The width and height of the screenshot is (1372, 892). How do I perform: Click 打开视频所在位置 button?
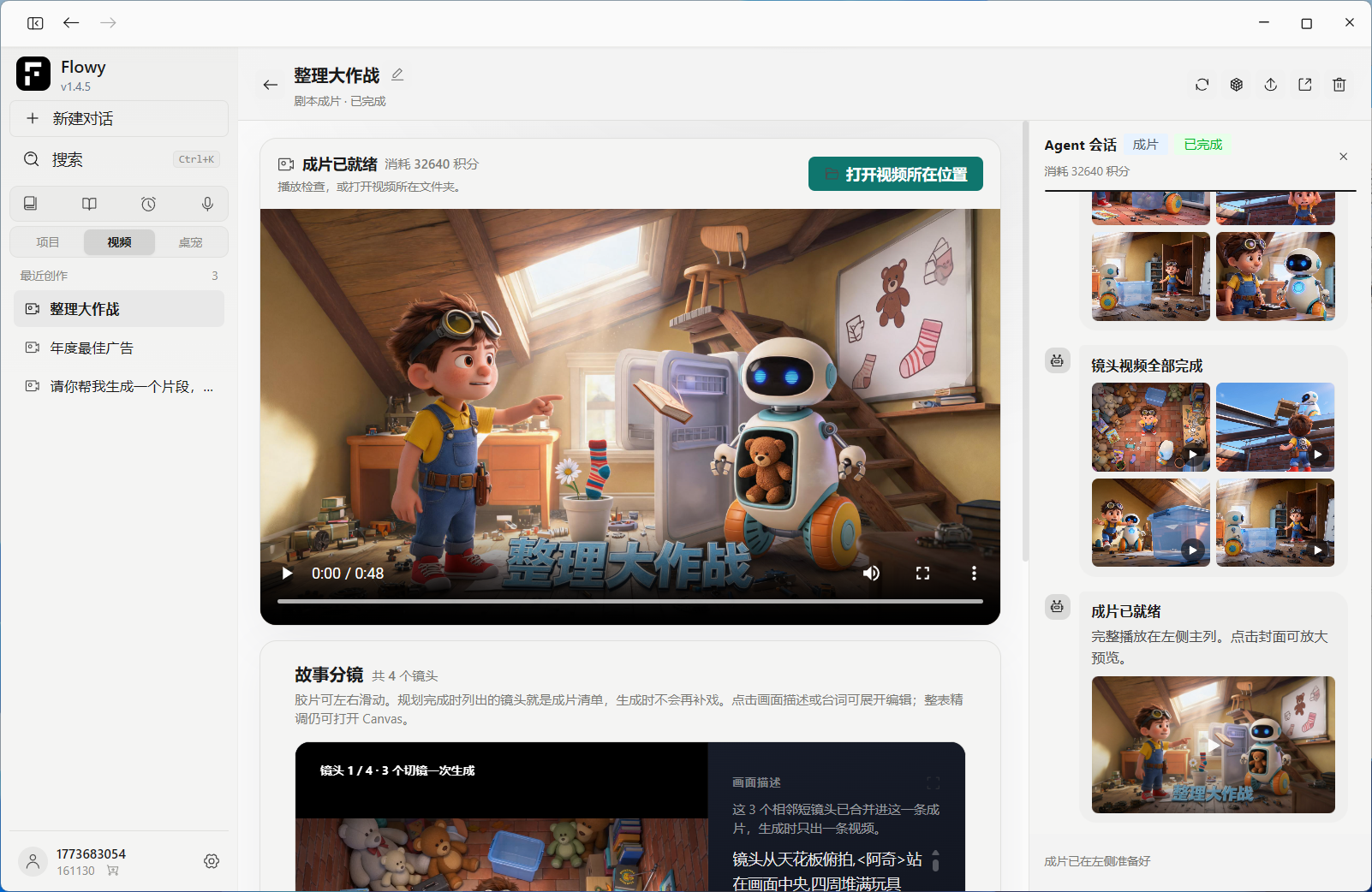[896, 174]
